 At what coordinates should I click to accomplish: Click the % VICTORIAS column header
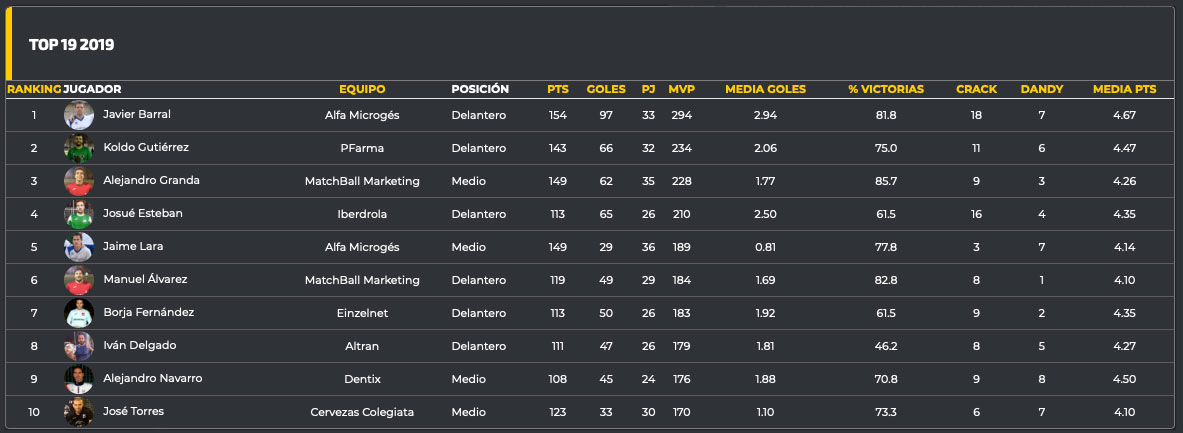(x=885, y=89)
